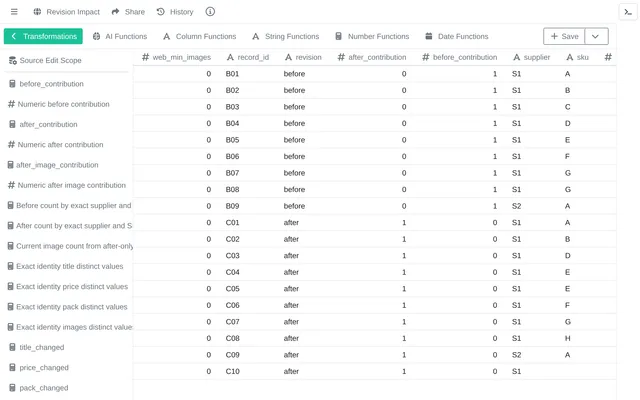The width and height of the screenshot is (640, 400).
Task: Open the Share option
Action: click(128, 12)
